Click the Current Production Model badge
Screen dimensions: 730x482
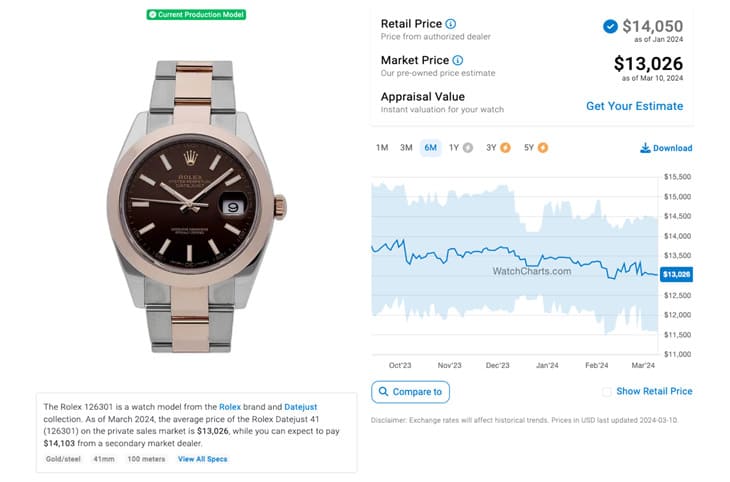coord(196,15)
